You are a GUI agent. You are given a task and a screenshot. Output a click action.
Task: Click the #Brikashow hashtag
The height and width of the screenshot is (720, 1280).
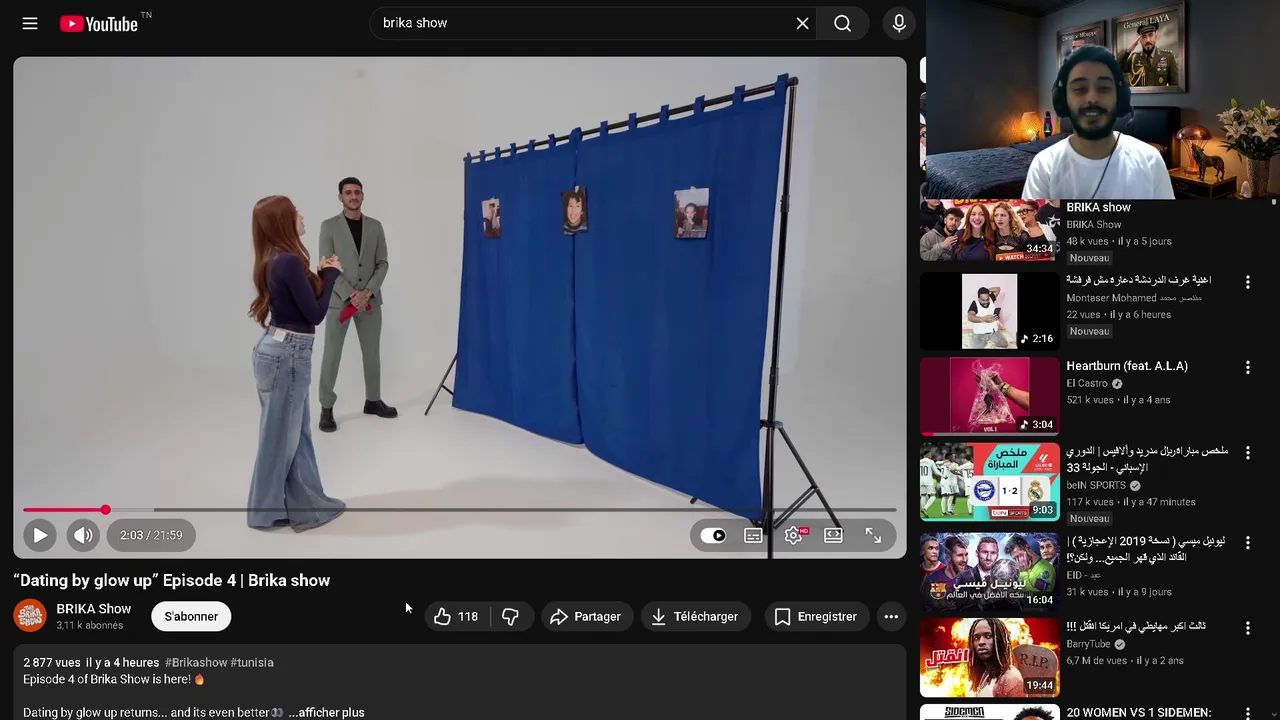196,662
